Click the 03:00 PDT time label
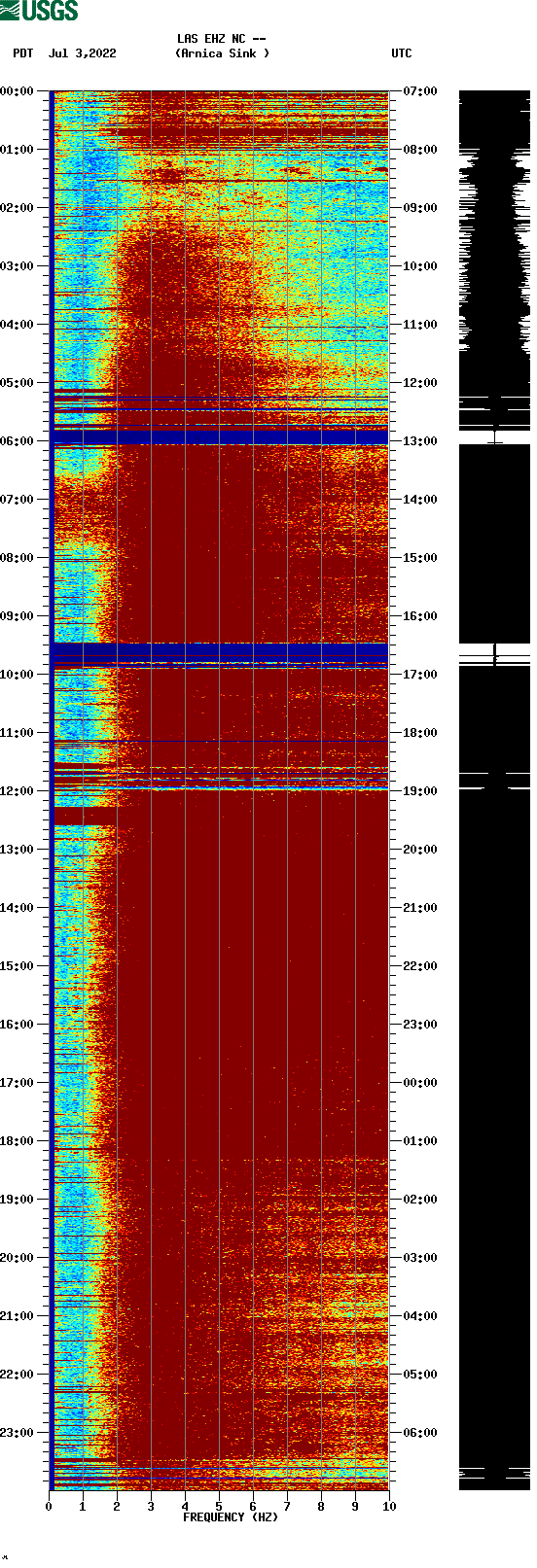Viewport: 537px width, 1568px height. (x=17, y=266)
